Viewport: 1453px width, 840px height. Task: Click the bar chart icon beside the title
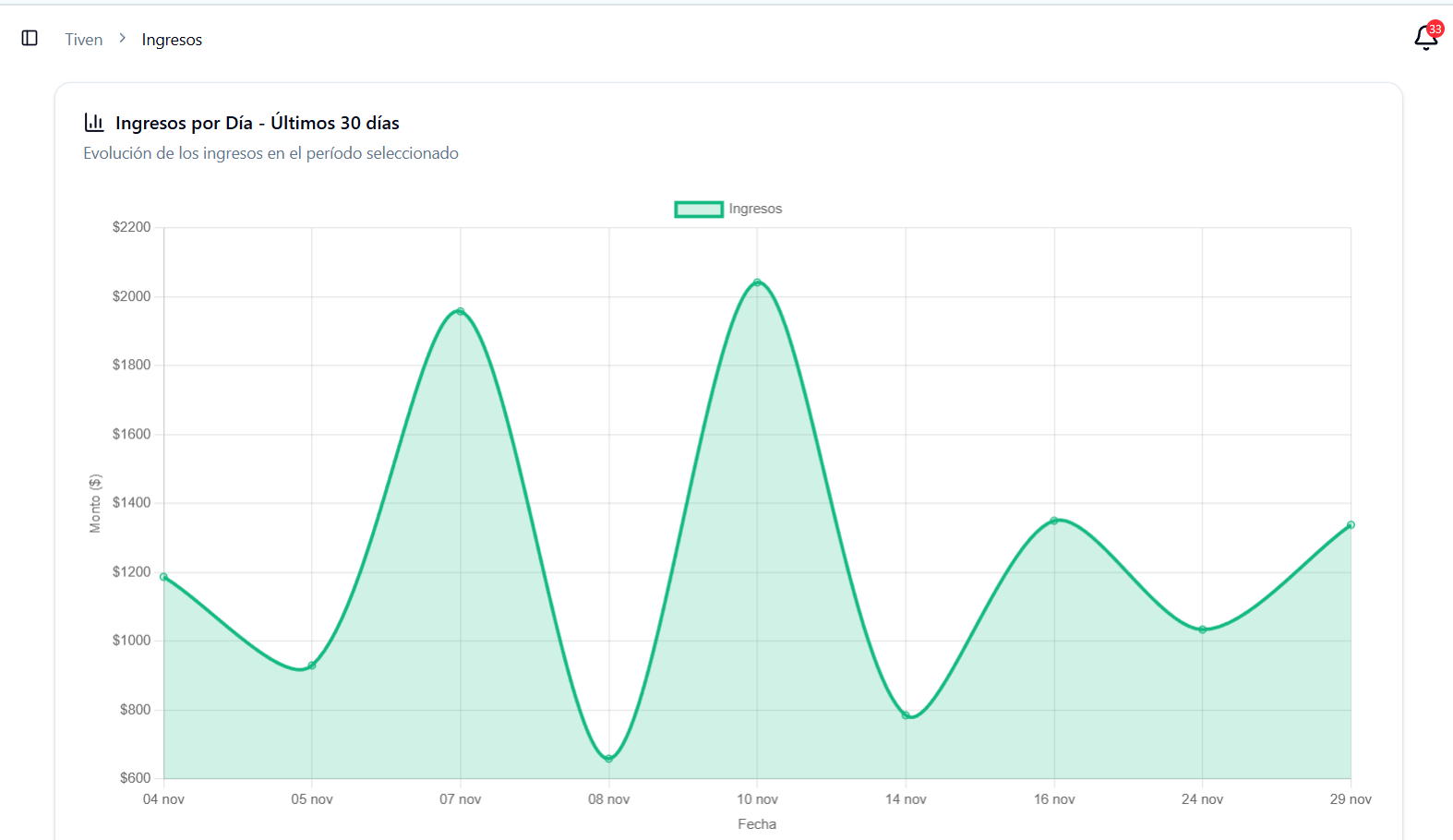point(94,123)
